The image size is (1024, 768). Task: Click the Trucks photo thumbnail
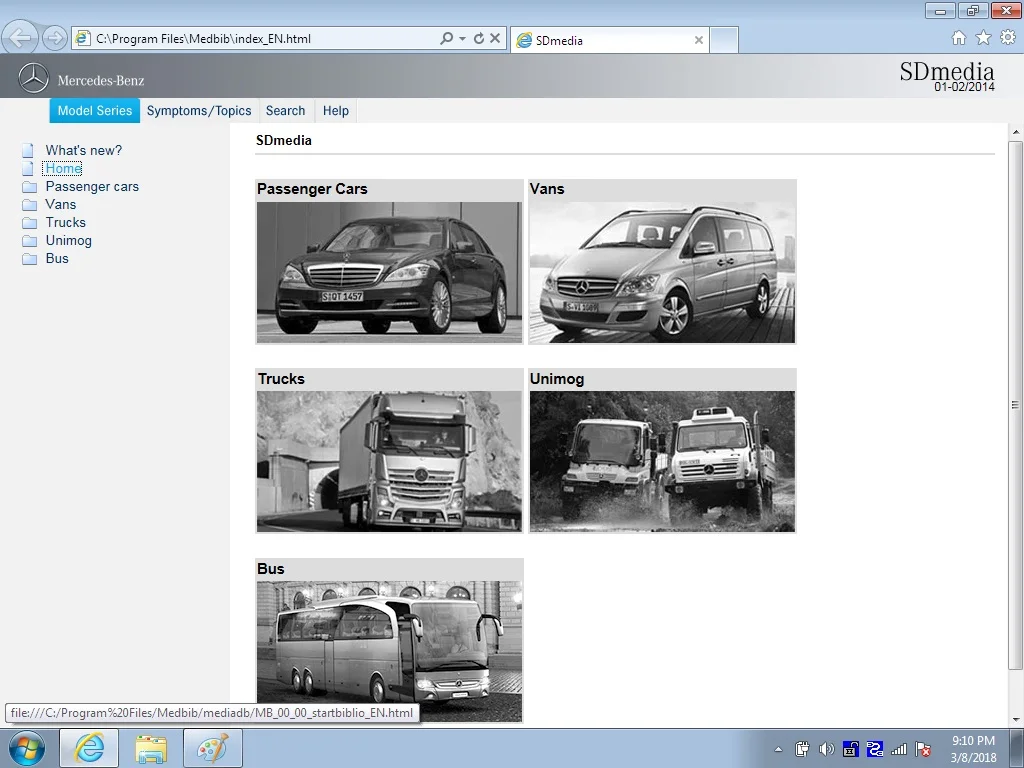[x=389, y=461]
